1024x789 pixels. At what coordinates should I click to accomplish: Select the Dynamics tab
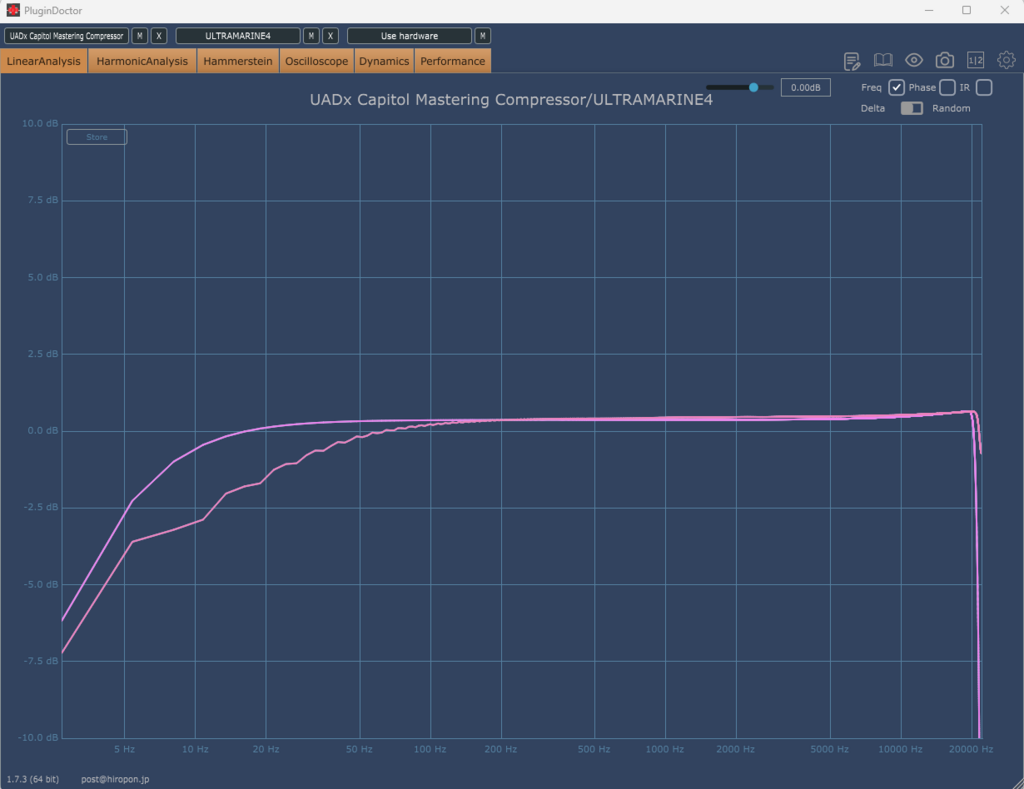pyautogui.click(x=384, y=61)
